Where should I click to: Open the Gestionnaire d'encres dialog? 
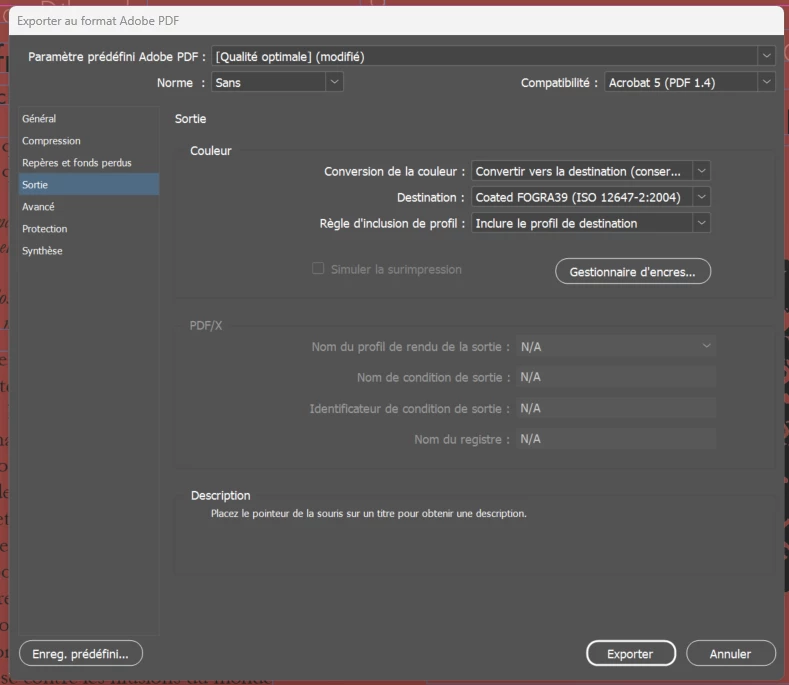pyautogui.click(x=633, y=272)
